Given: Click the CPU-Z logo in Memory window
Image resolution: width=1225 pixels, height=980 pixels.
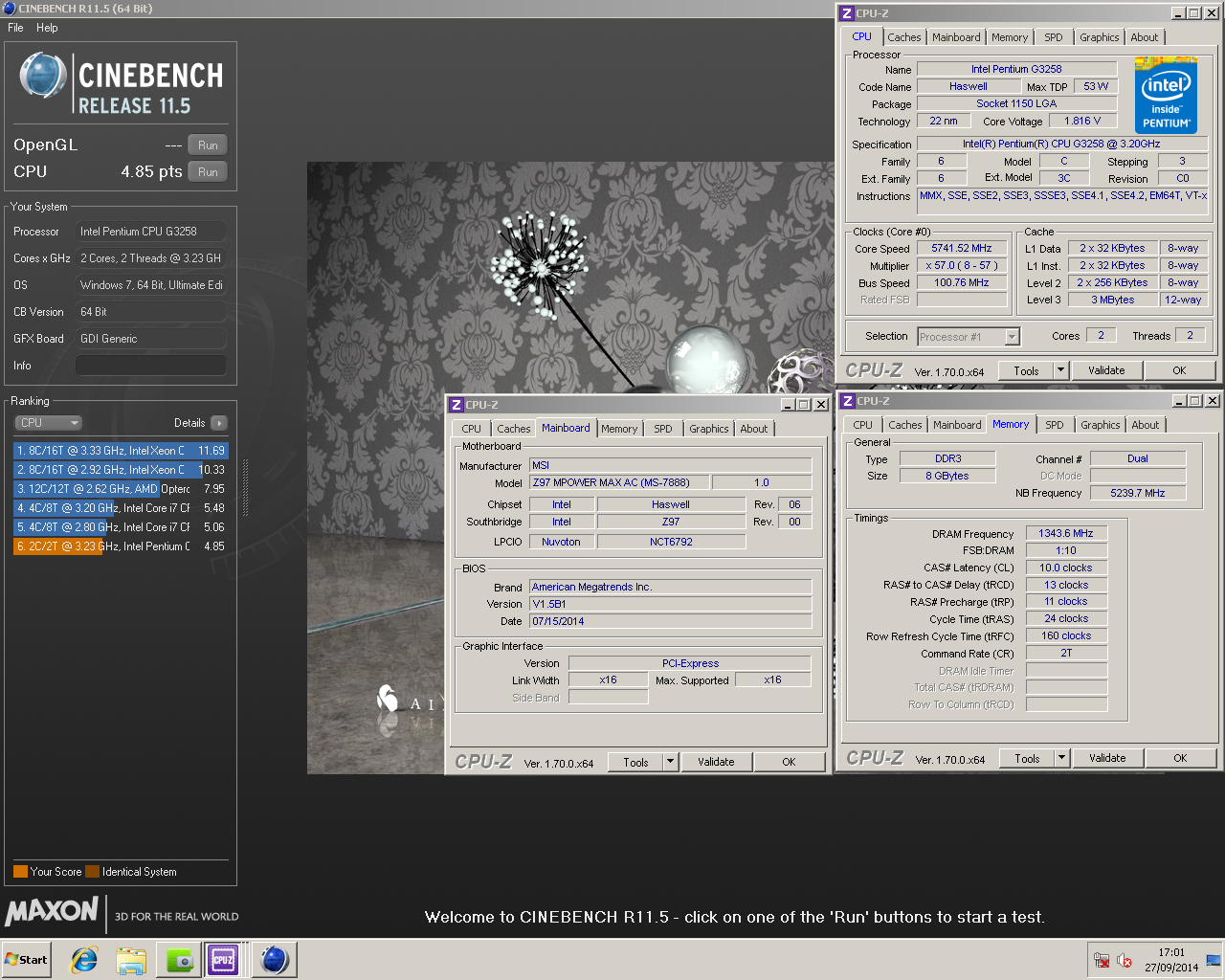Looking at the screenshot, I should pyautogui.click(x=874, y=758).
